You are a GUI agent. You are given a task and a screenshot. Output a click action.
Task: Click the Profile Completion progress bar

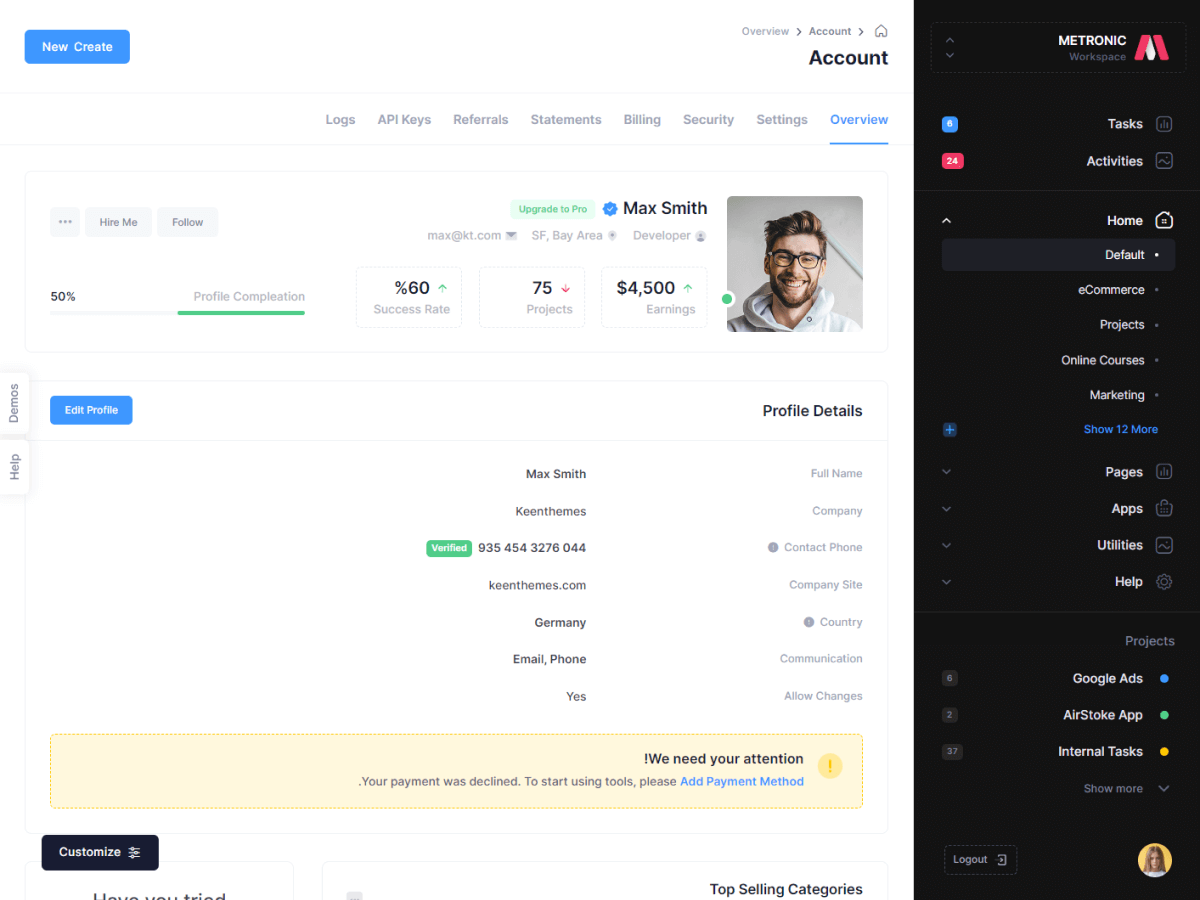click(177, 313)
